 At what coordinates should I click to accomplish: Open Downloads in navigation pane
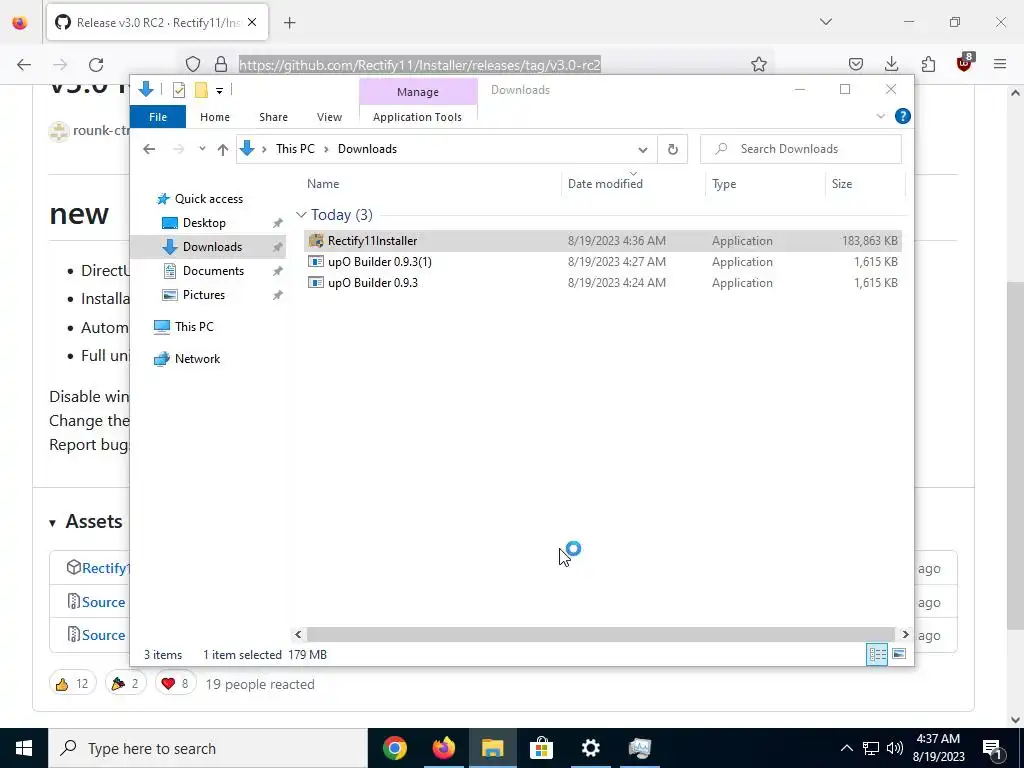click(202, 247)
